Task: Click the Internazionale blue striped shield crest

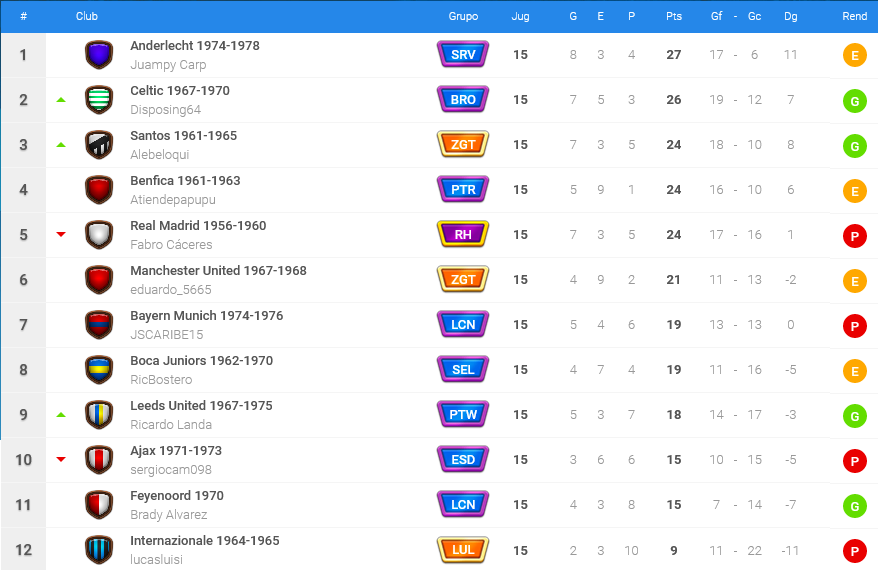Action: pyautogui.click(x=99, y=550)
